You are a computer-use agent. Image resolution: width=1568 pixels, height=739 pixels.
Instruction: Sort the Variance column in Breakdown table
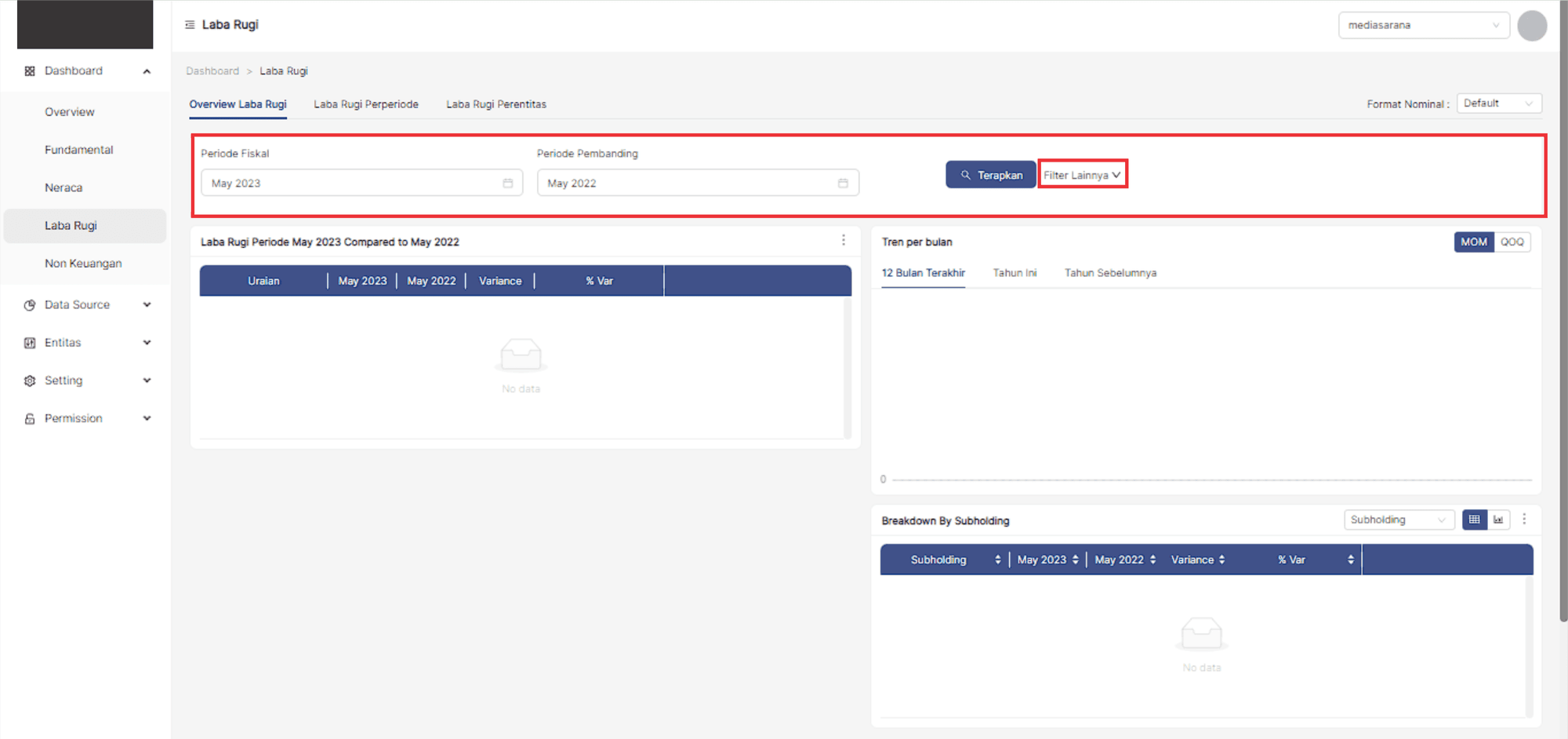(x=1221, y=560)
